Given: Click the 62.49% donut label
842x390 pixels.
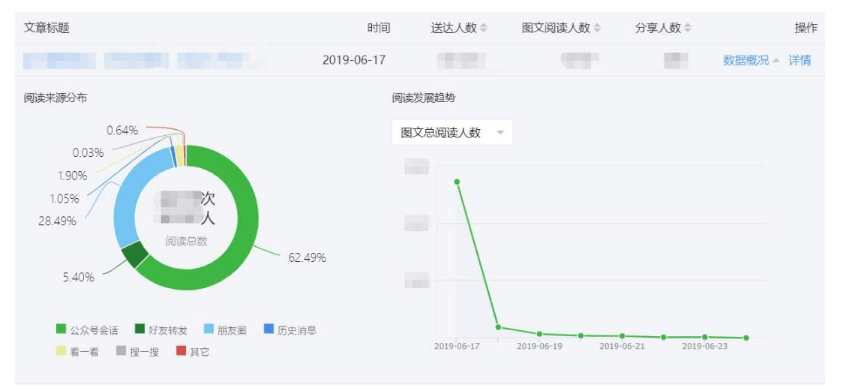Looking at the screenshot, I should 307,258.
